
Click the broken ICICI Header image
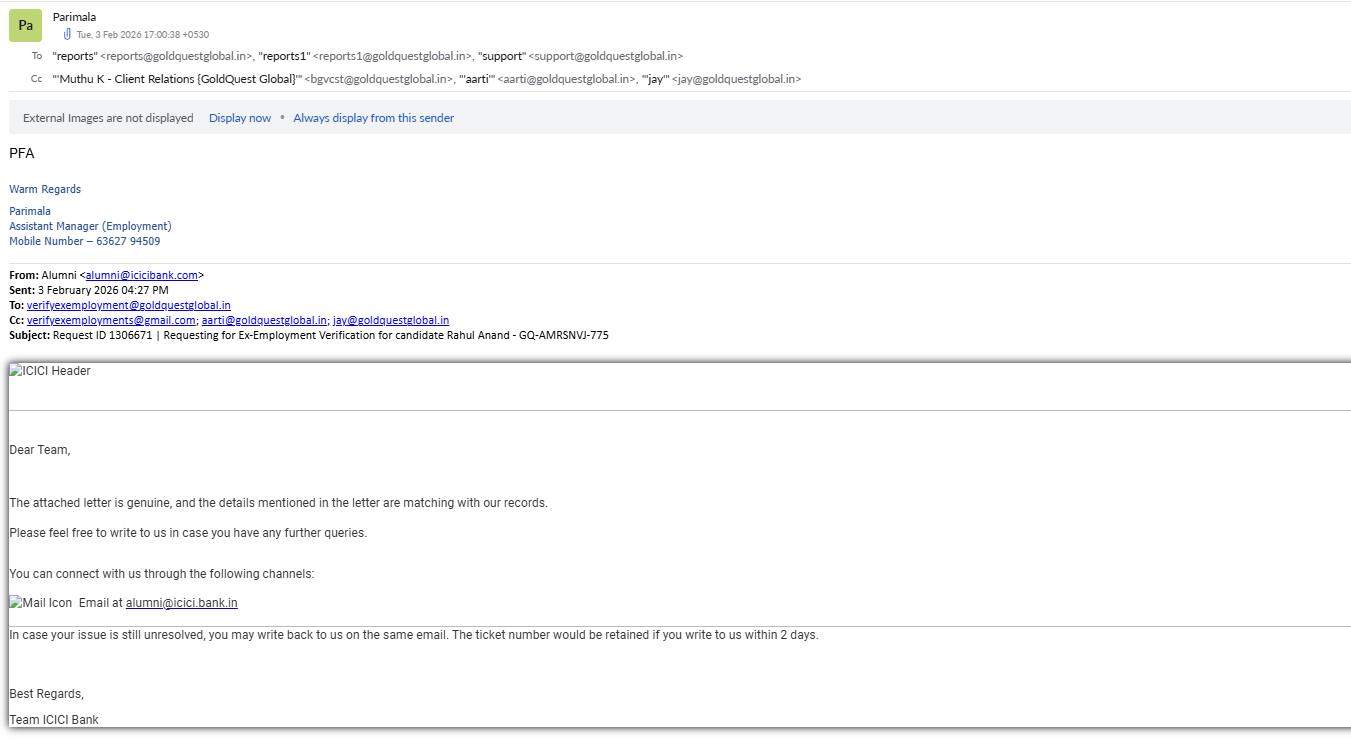point(50,371)
